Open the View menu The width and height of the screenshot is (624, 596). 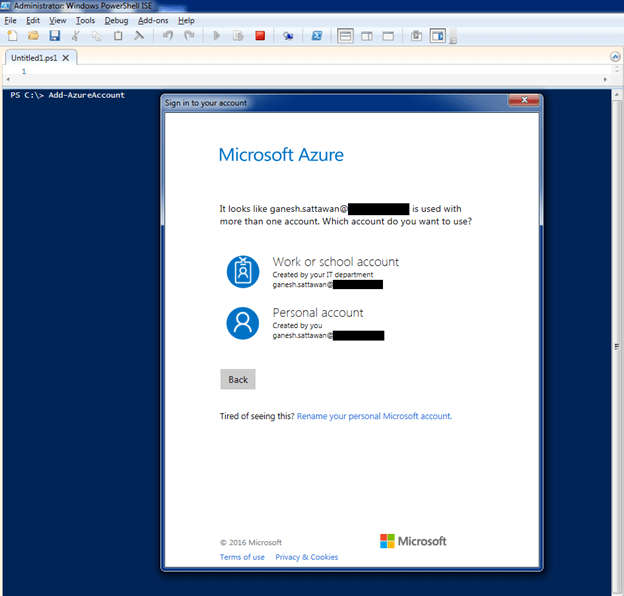coord(58,21)
